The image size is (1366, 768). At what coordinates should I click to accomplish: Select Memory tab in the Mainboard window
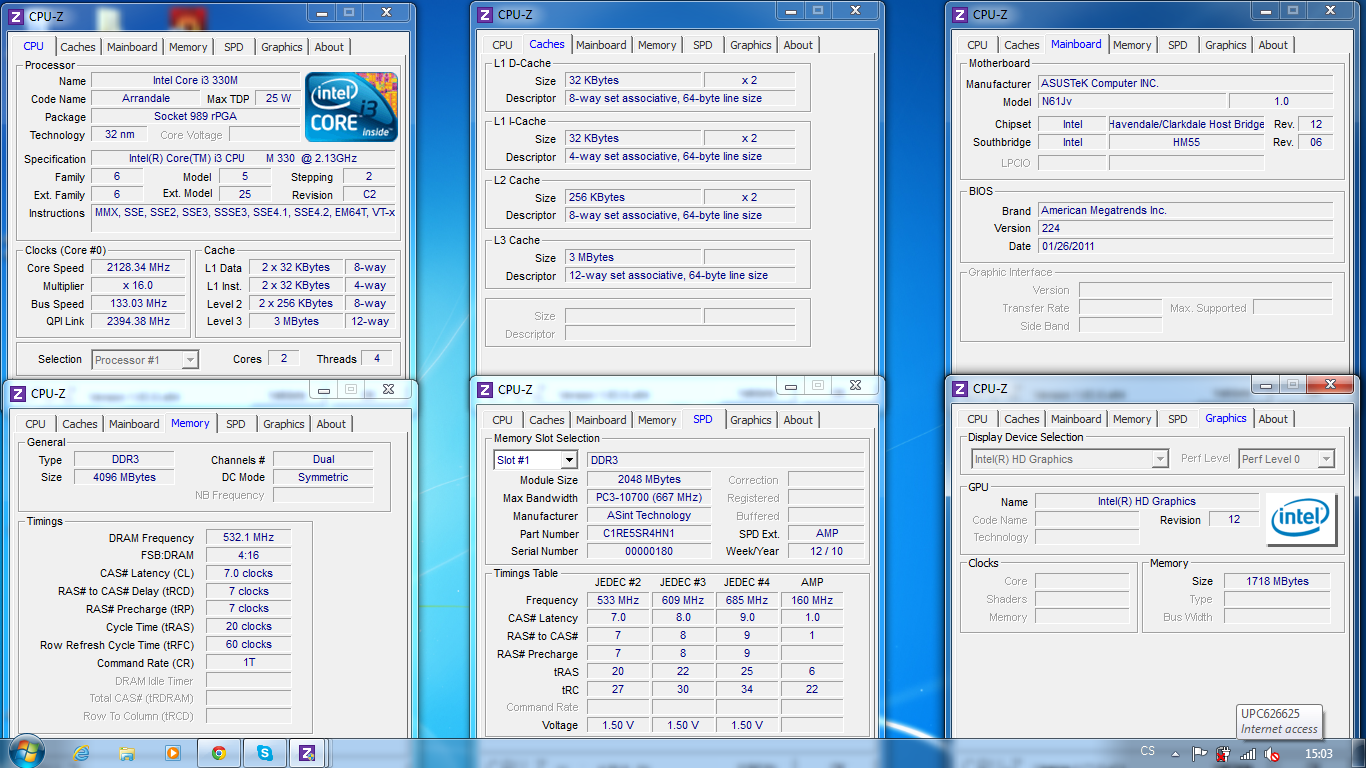point(1132,45)
